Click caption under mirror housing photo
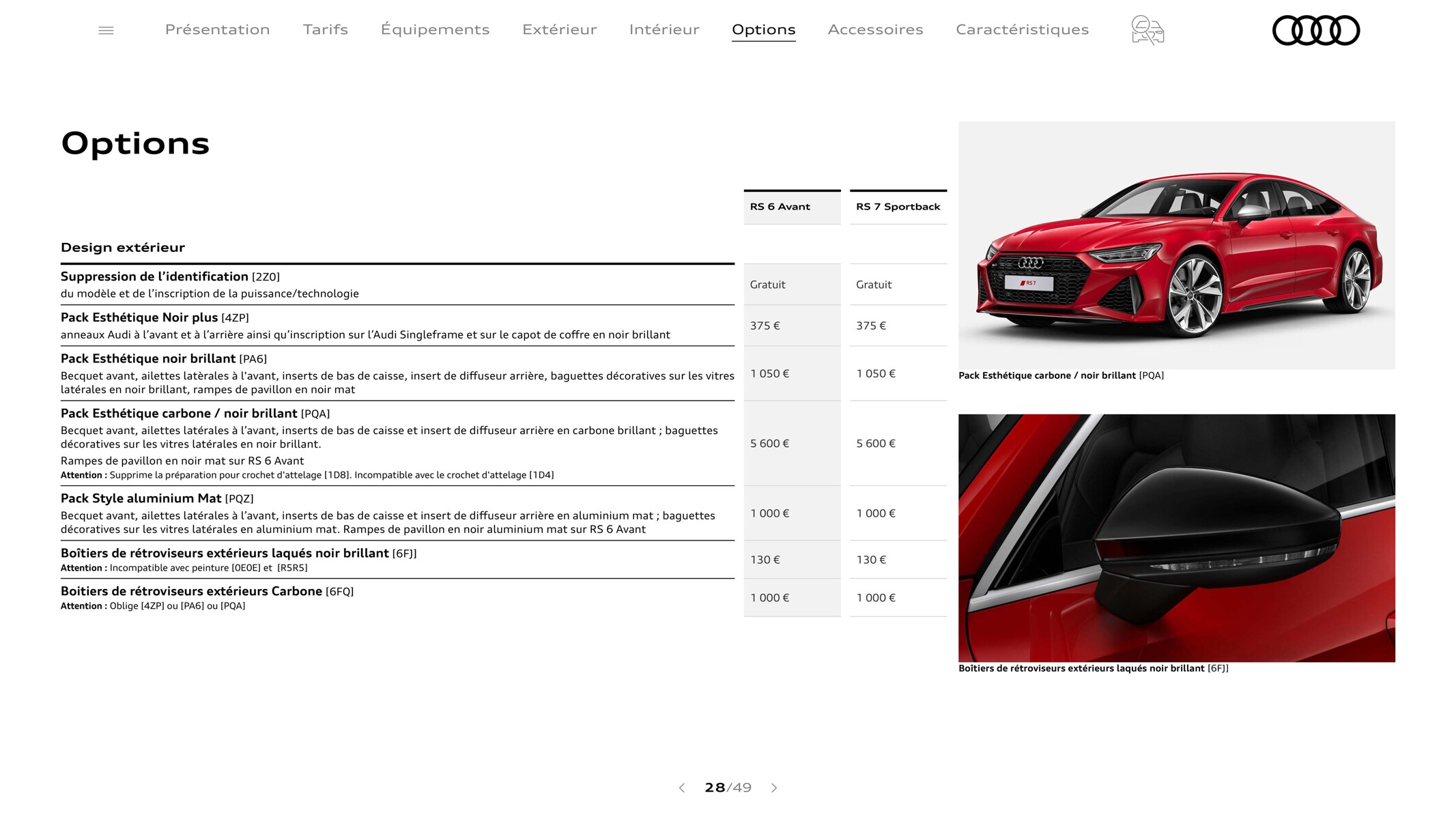 (1093, 668)
